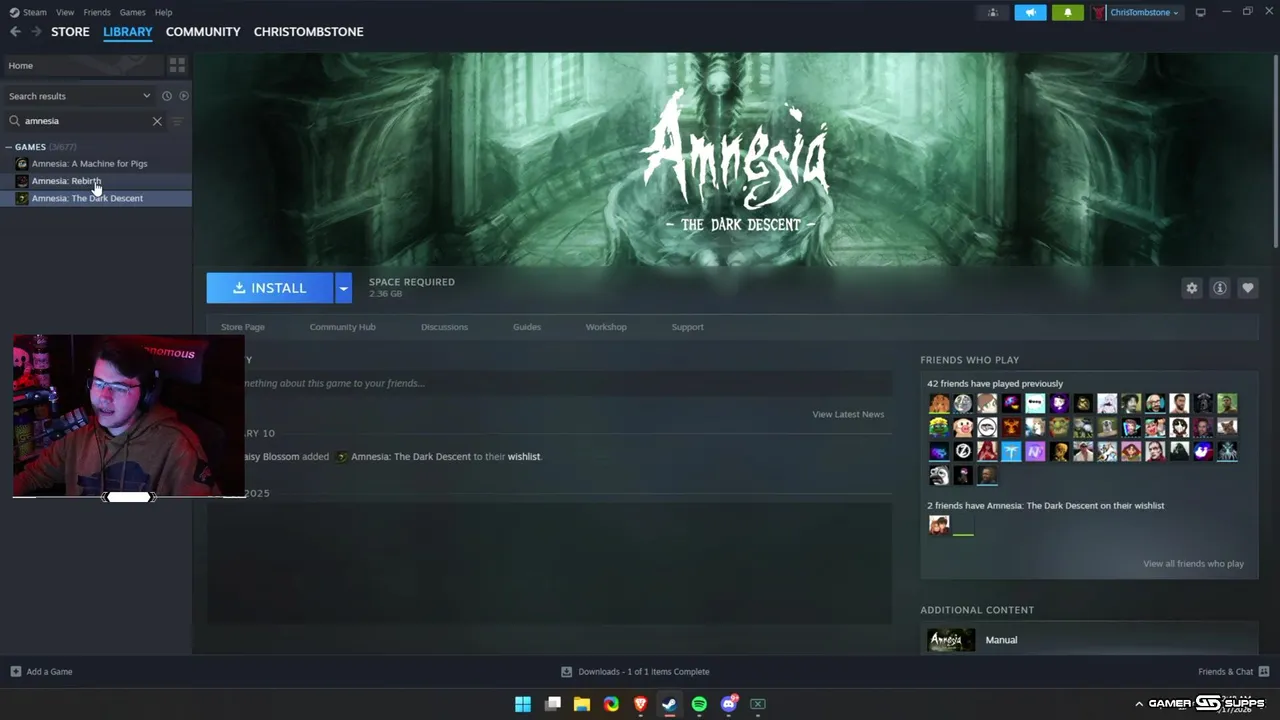Screen dimensions: 1280x720
Task: Open the Help menu
Action: pos(163,12)
